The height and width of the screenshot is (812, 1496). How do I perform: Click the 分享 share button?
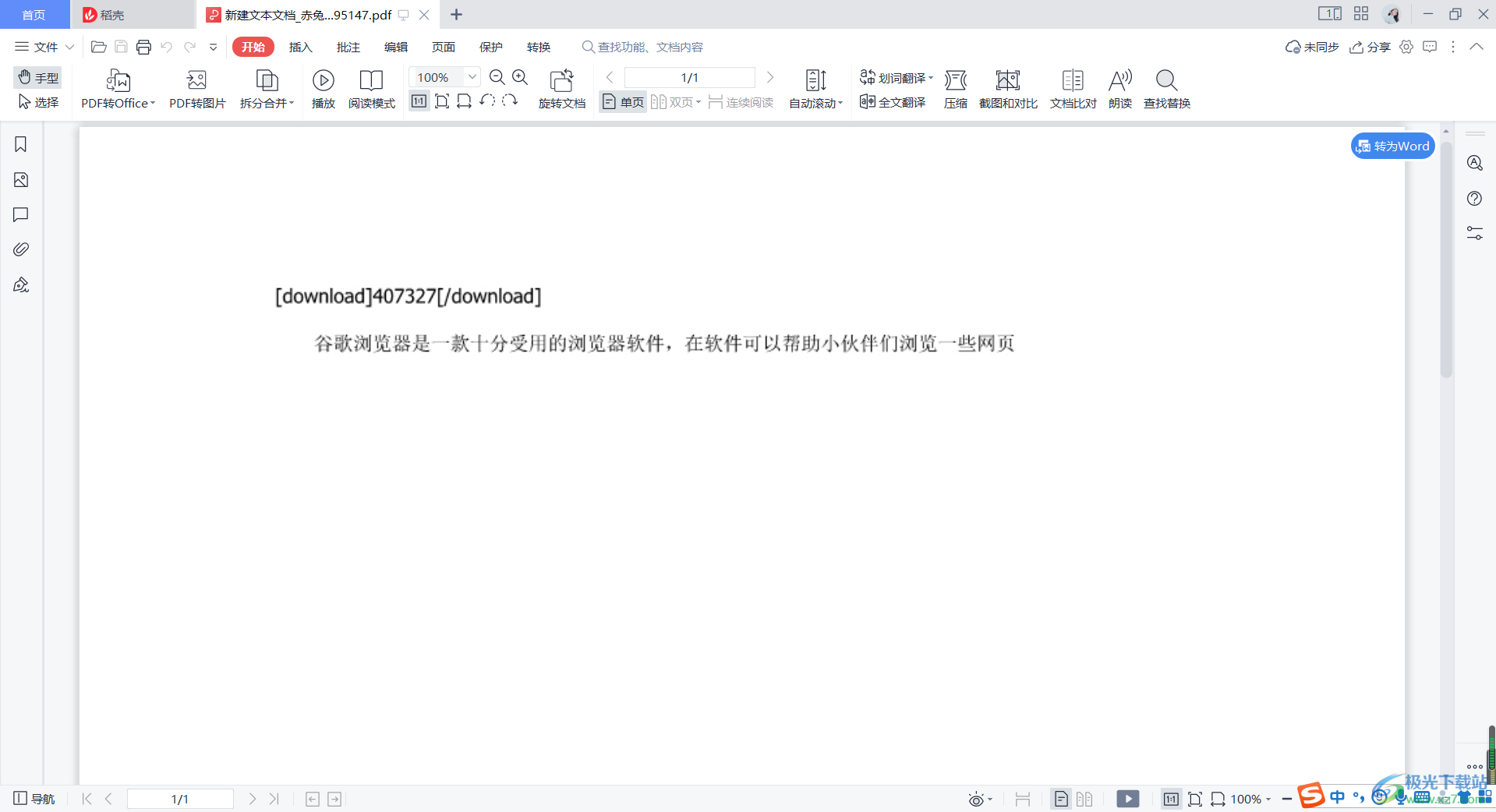point(1370,47)
